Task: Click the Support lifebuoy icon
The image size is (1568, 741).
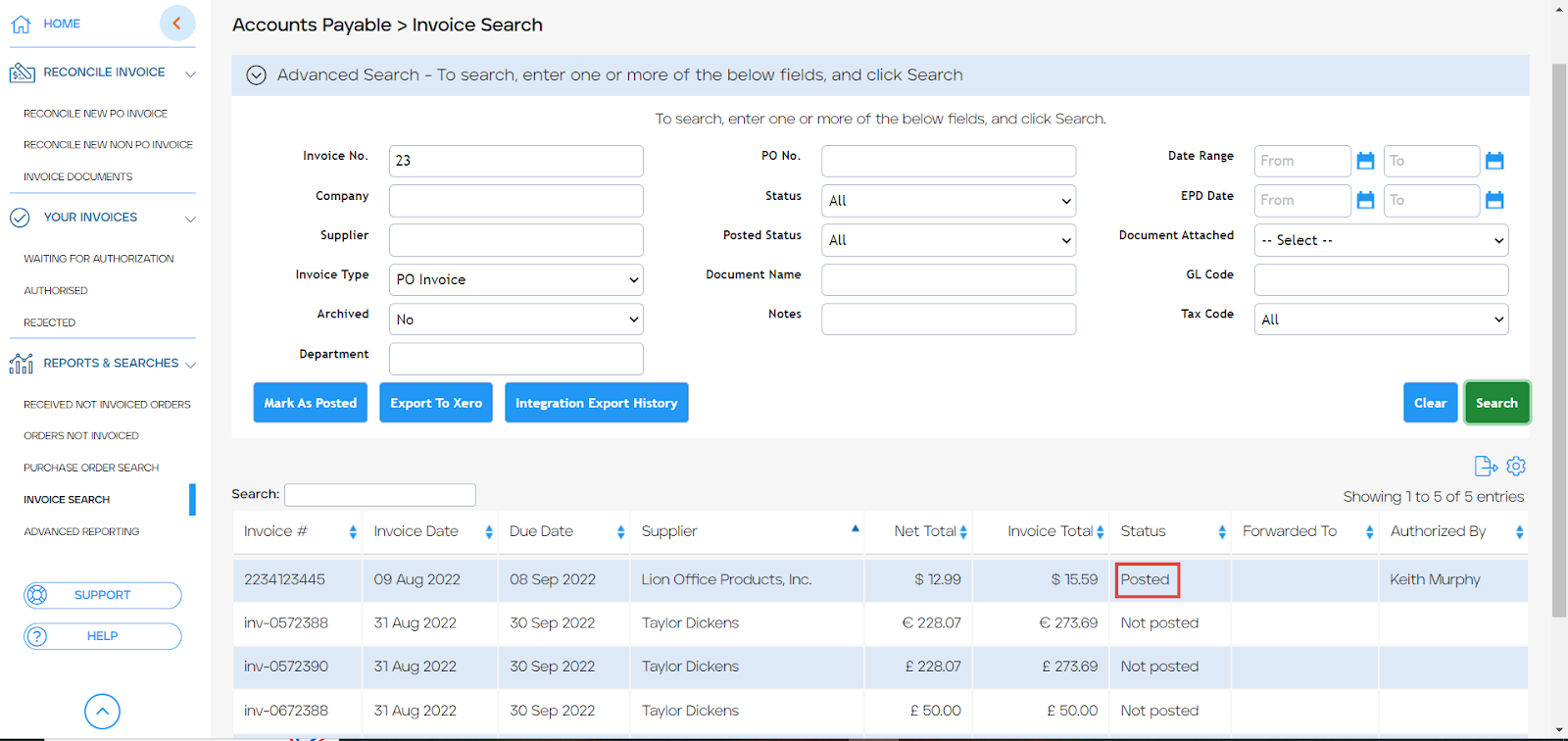Action: click(37, 595)
